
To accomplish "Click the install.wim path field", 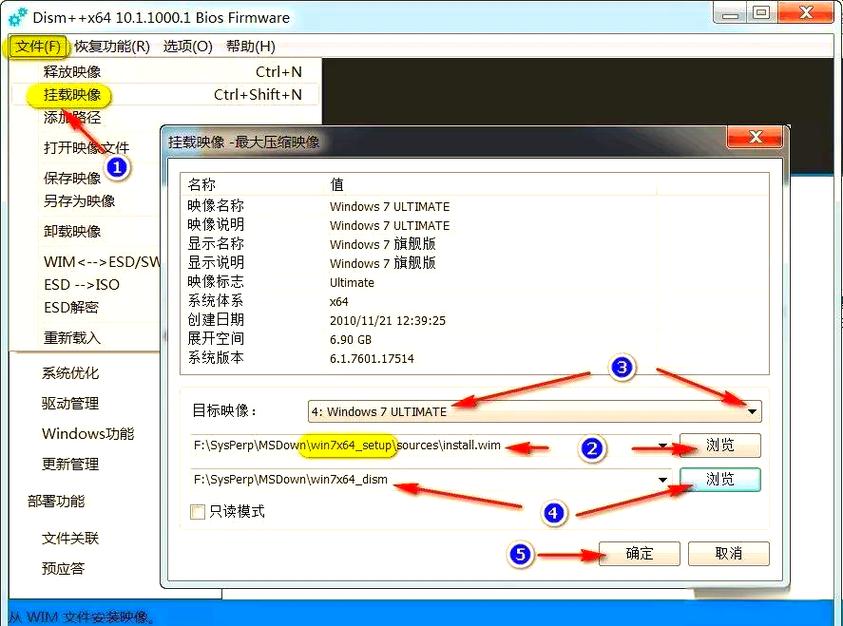I will point(431,446).
